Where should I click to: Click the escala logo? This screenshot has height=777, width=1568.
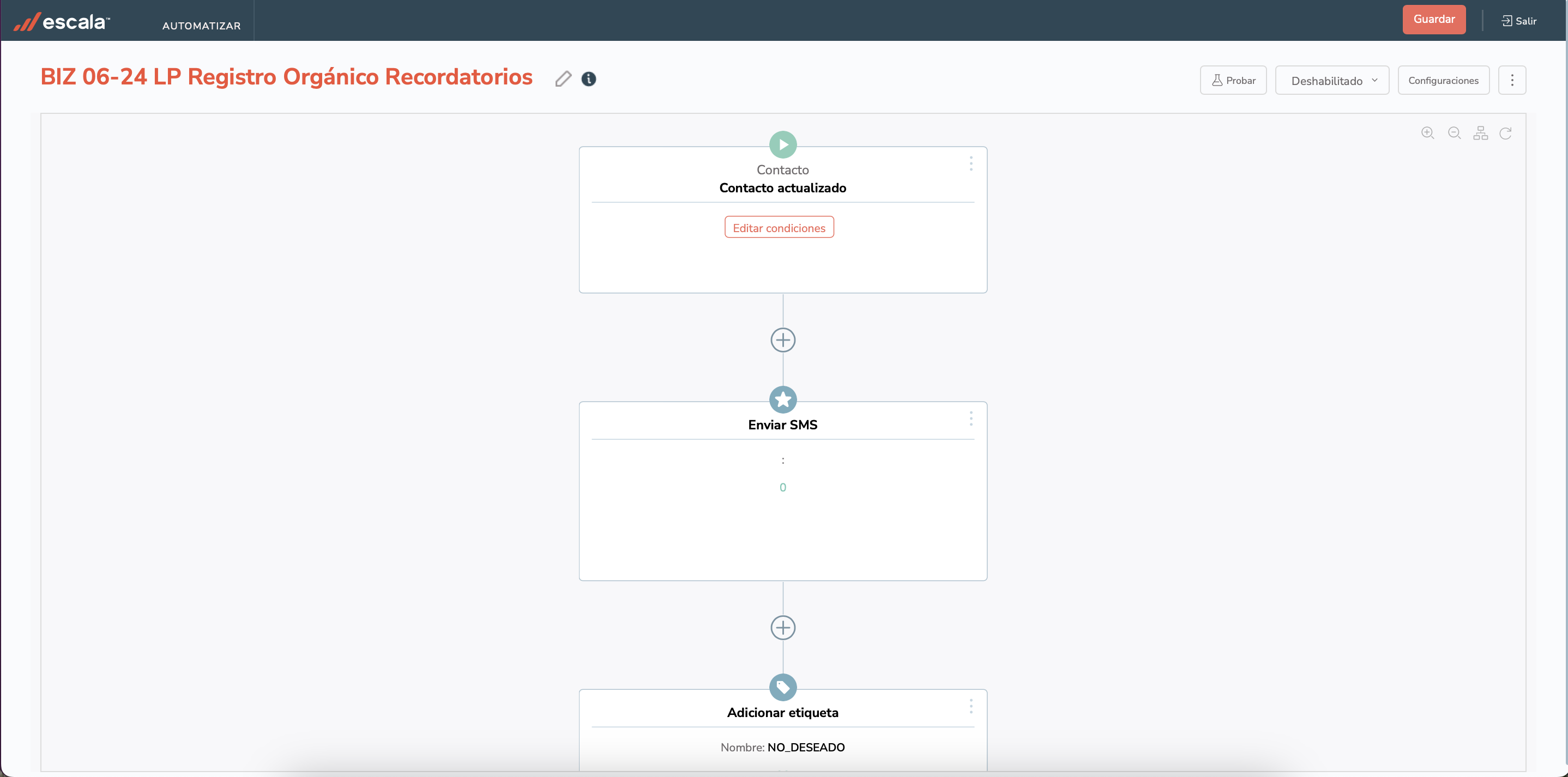[x=62, y=22]
